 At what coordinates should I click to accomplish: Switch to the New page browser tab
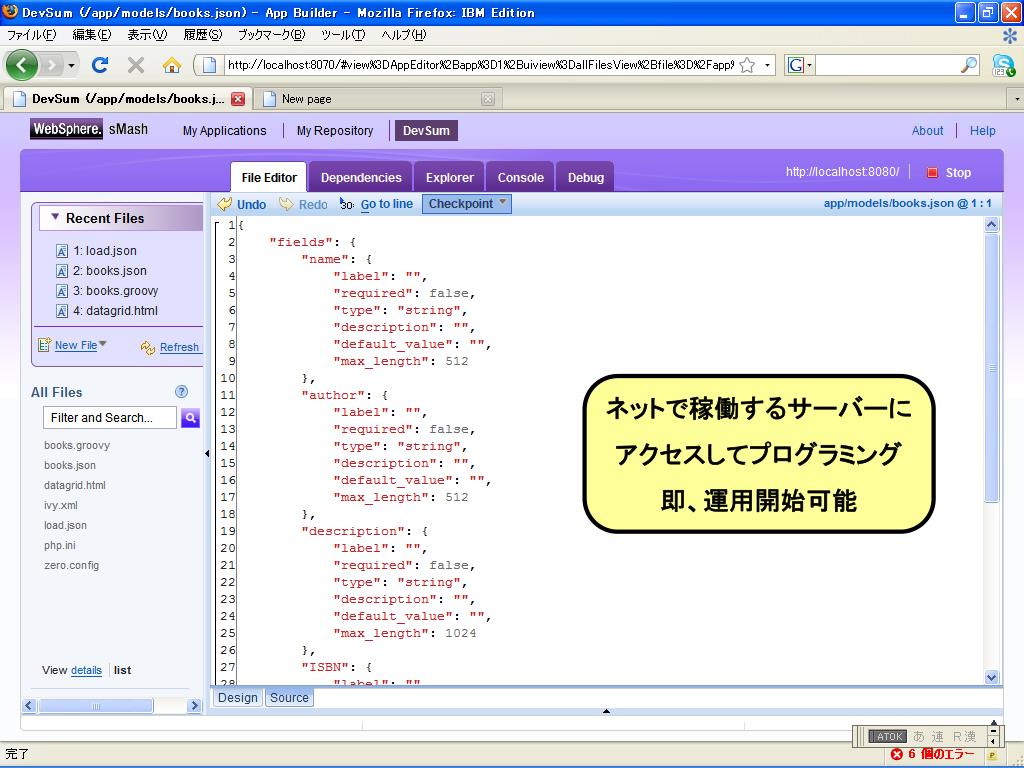[x=378, y=99]
